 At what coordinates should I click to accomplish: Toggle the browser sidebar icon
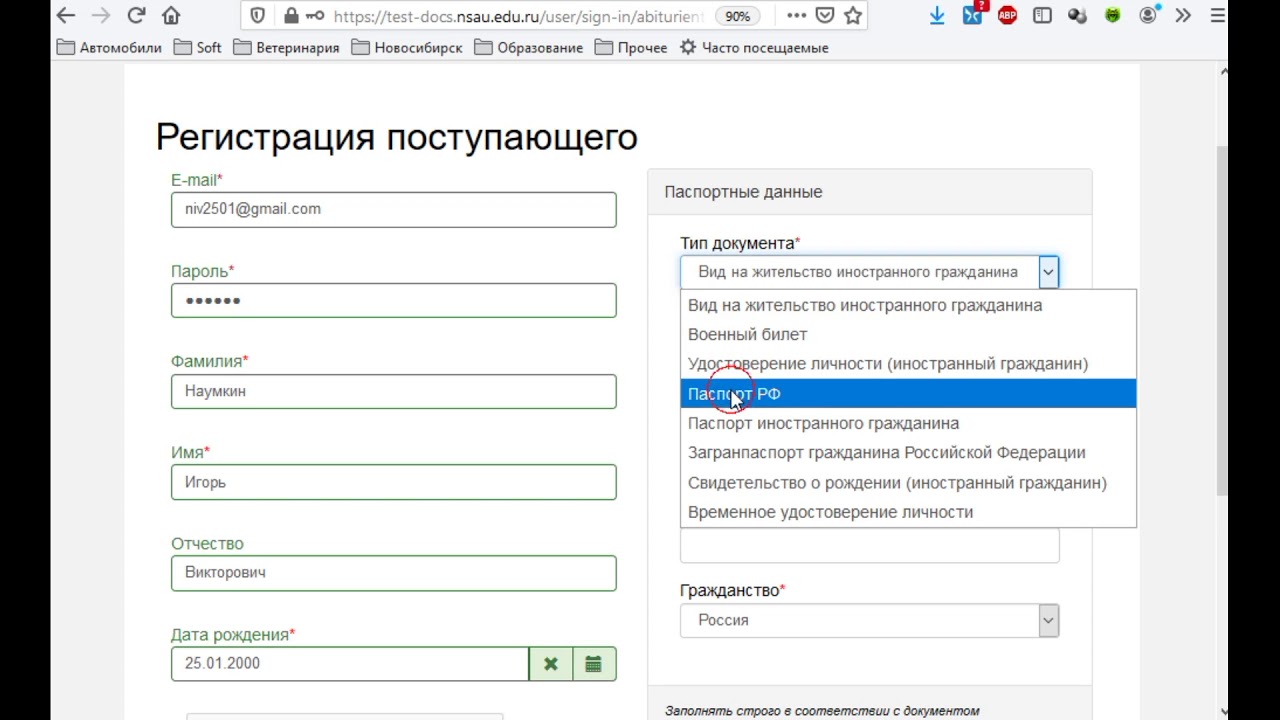coord(1042,16)
